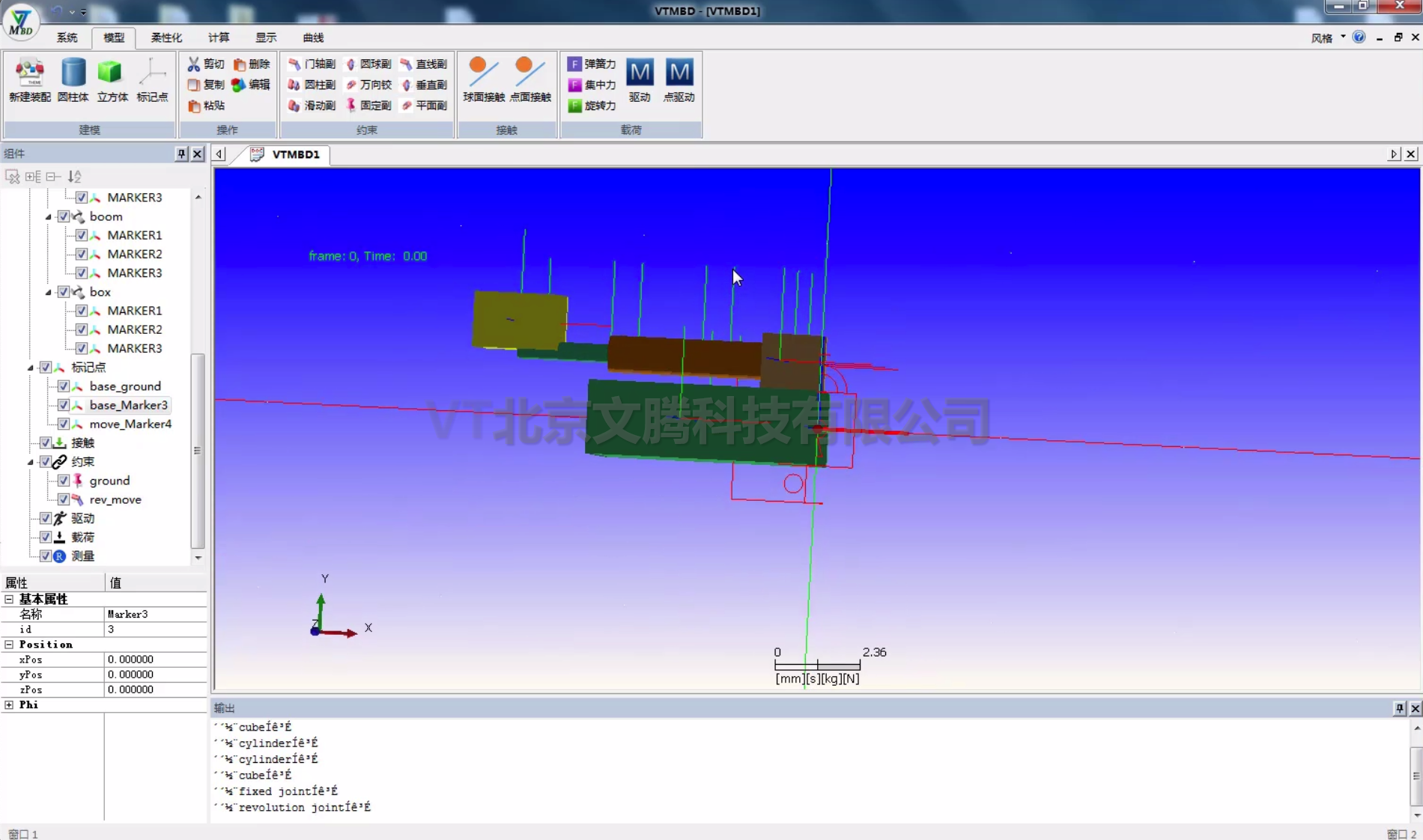Click the 固定副 fixed joint button
Screen dimensions: 1423x840
coord(368,106)
